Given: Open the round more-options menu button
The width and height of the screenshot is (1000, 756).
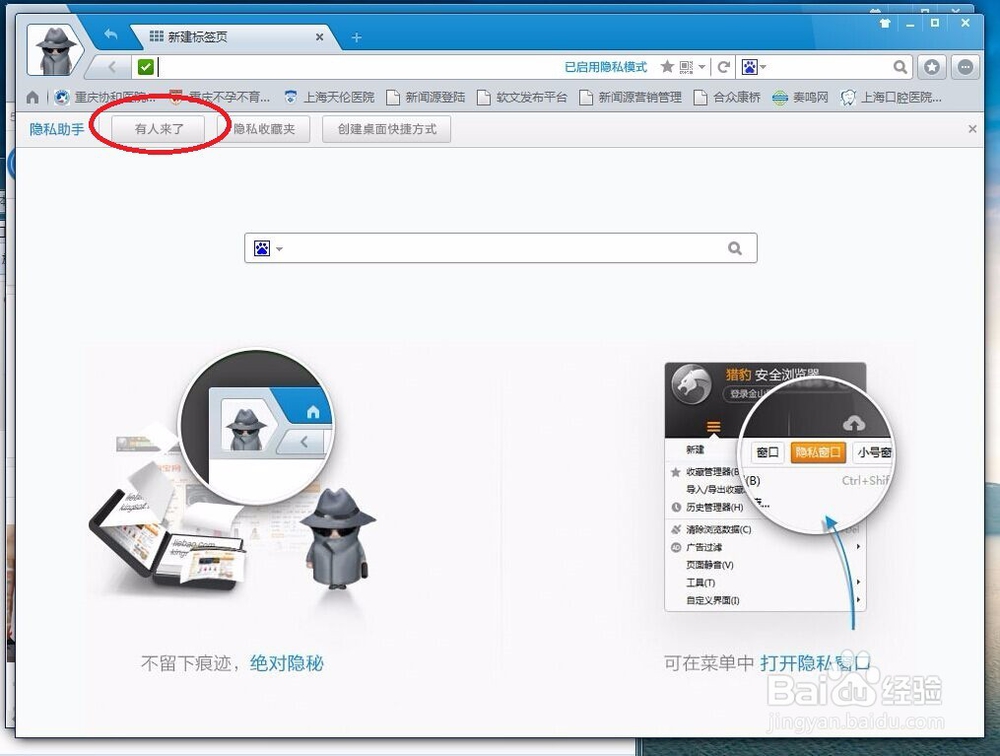Looking at the screenshot, I should 966,66.
